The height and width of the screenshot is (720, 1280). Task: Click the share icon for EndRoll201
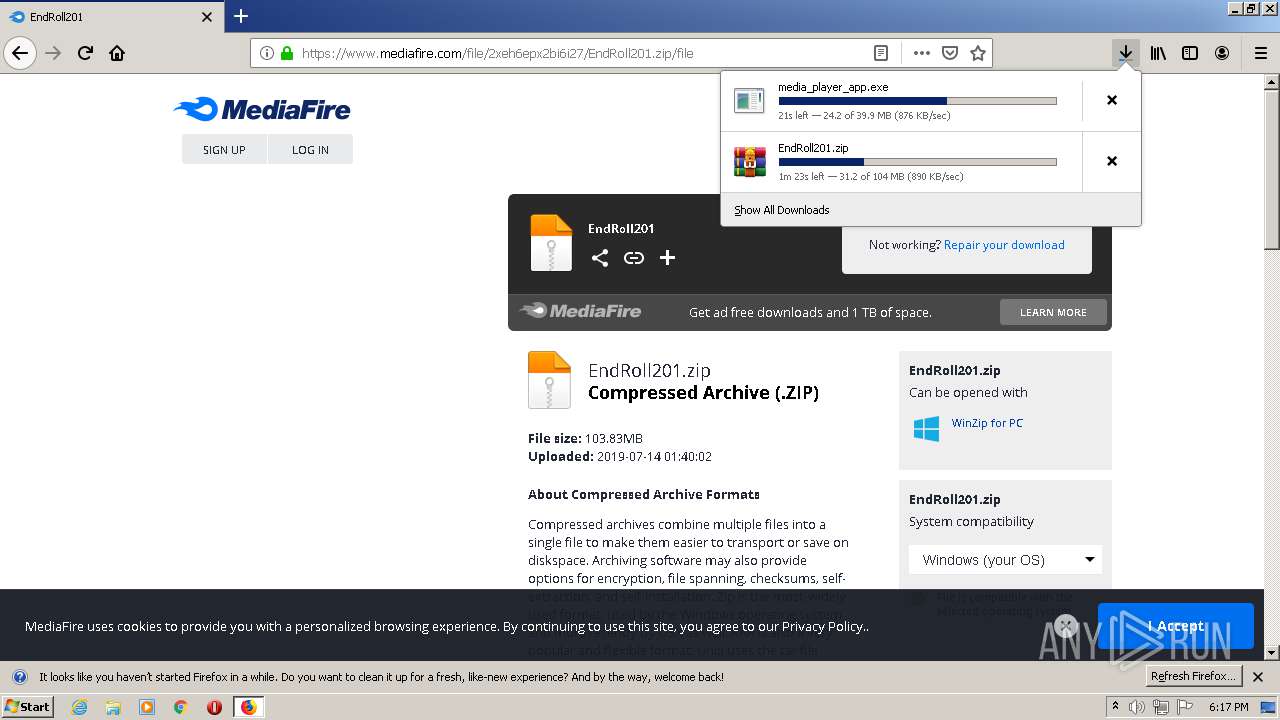600,258
